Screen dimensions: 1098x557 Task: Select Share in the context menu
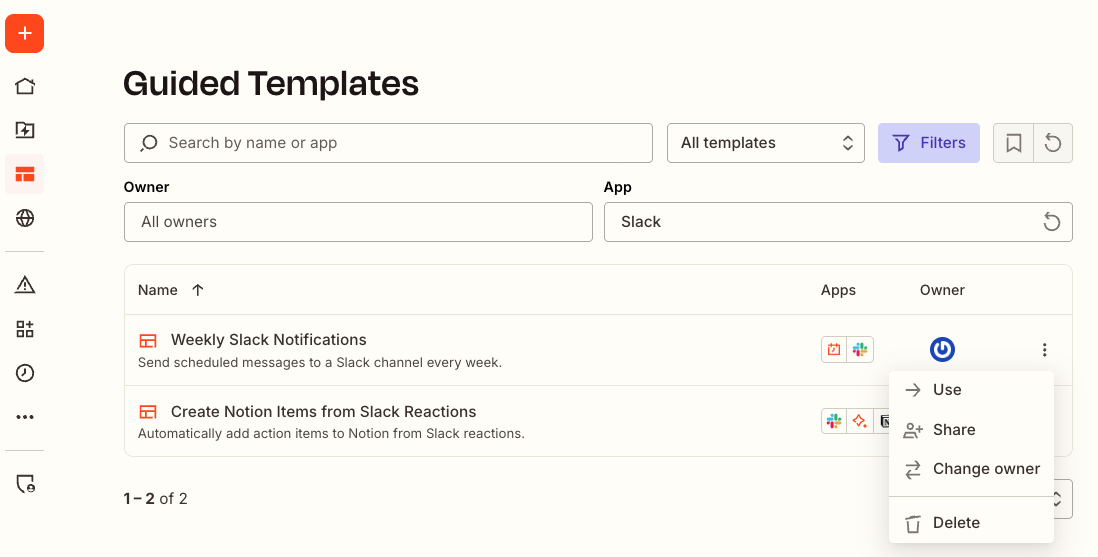point(953,430)
